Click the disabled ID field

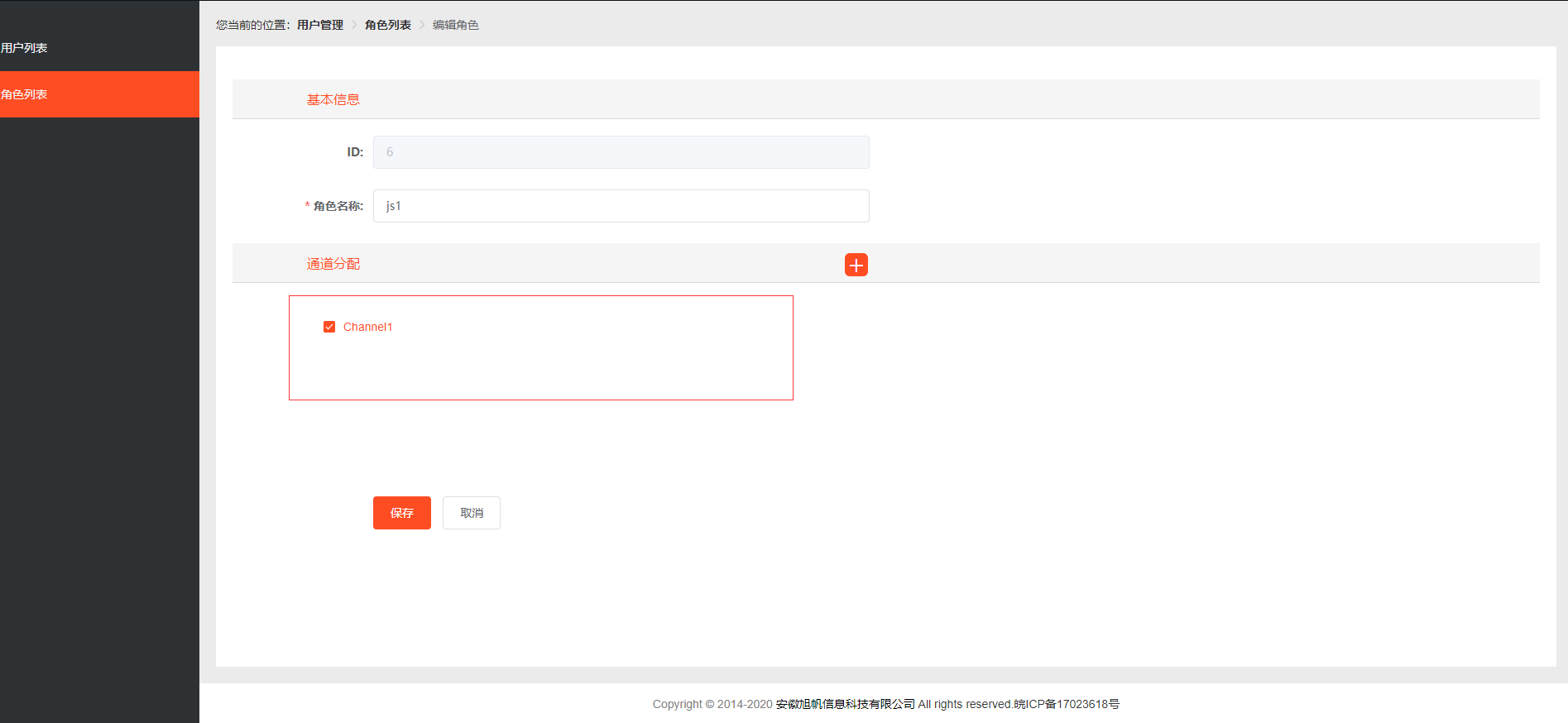point(621,152)
